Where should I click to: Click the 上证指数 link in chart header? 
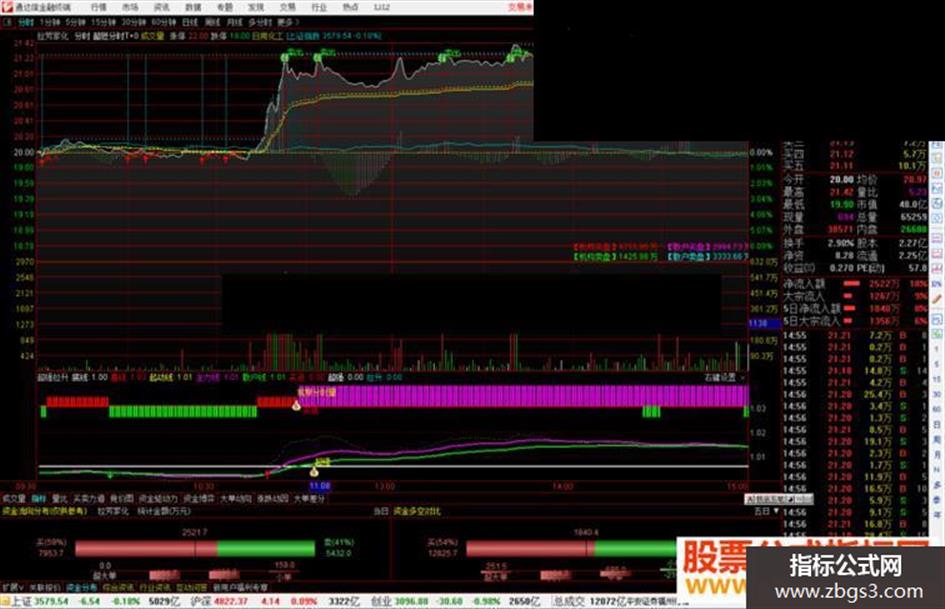tap(303, 36)
